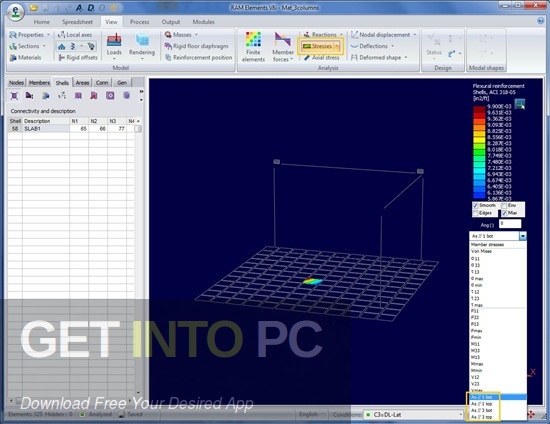550x424 pixels.
Task: Show Materials in model
Action: (25, 57)
